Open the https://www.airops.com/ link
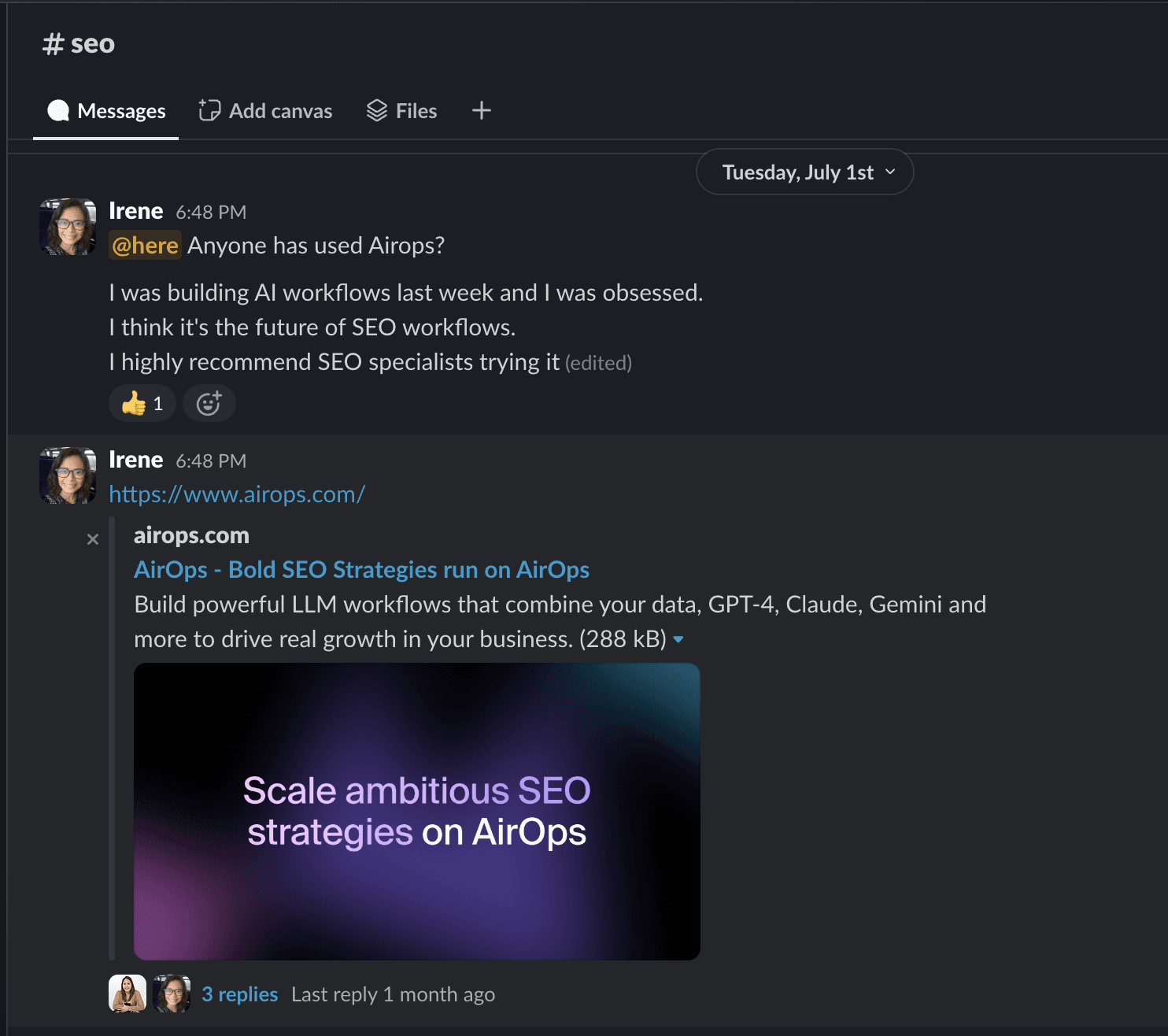The width and height of the screenshot is (1168, 1036). 237,494
